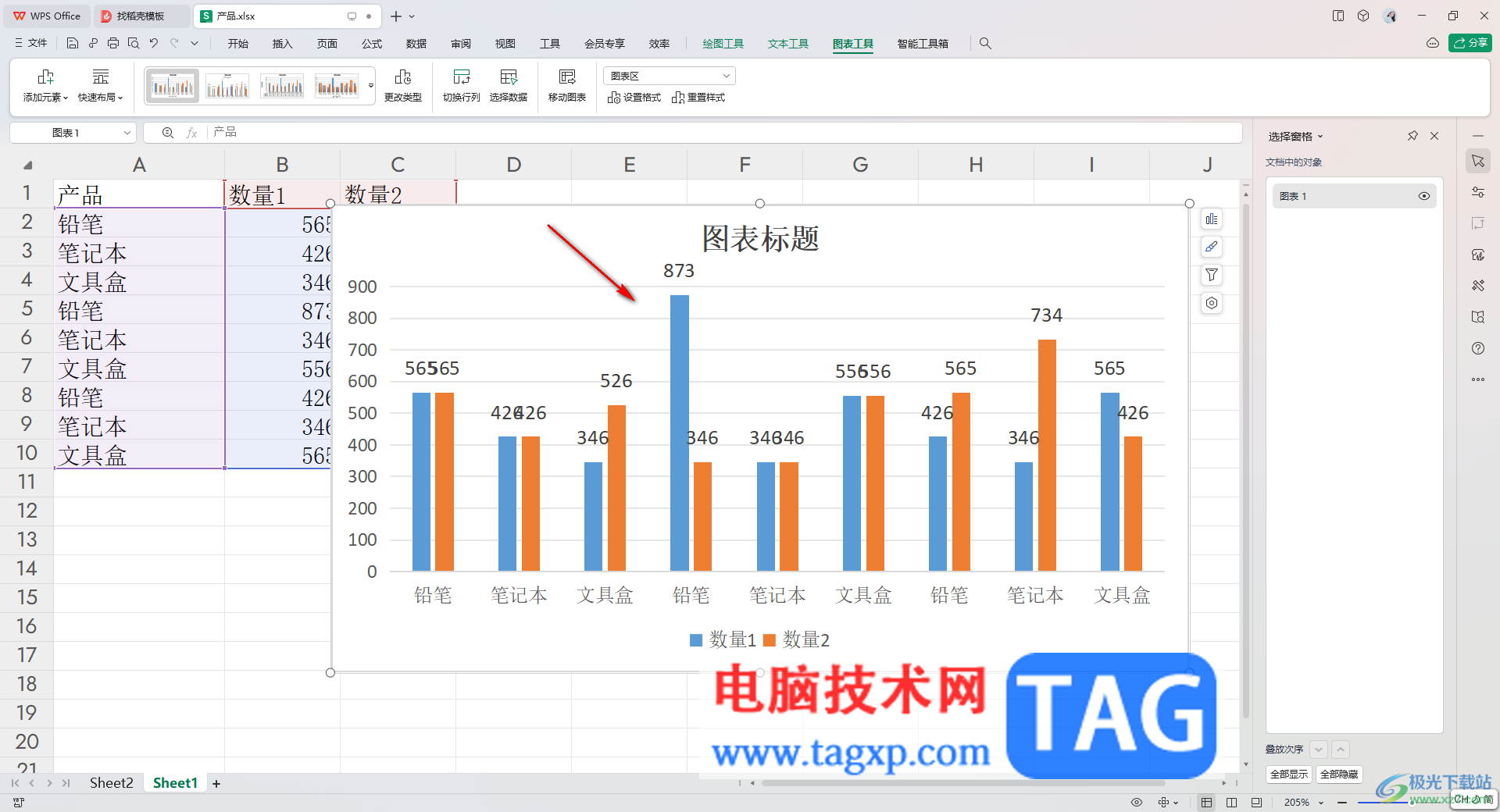The image size is (1500, 812).
Task: Click chart settings hexagon icon beside the chart
Action: pyautogui.click(x=1211, y=303)
